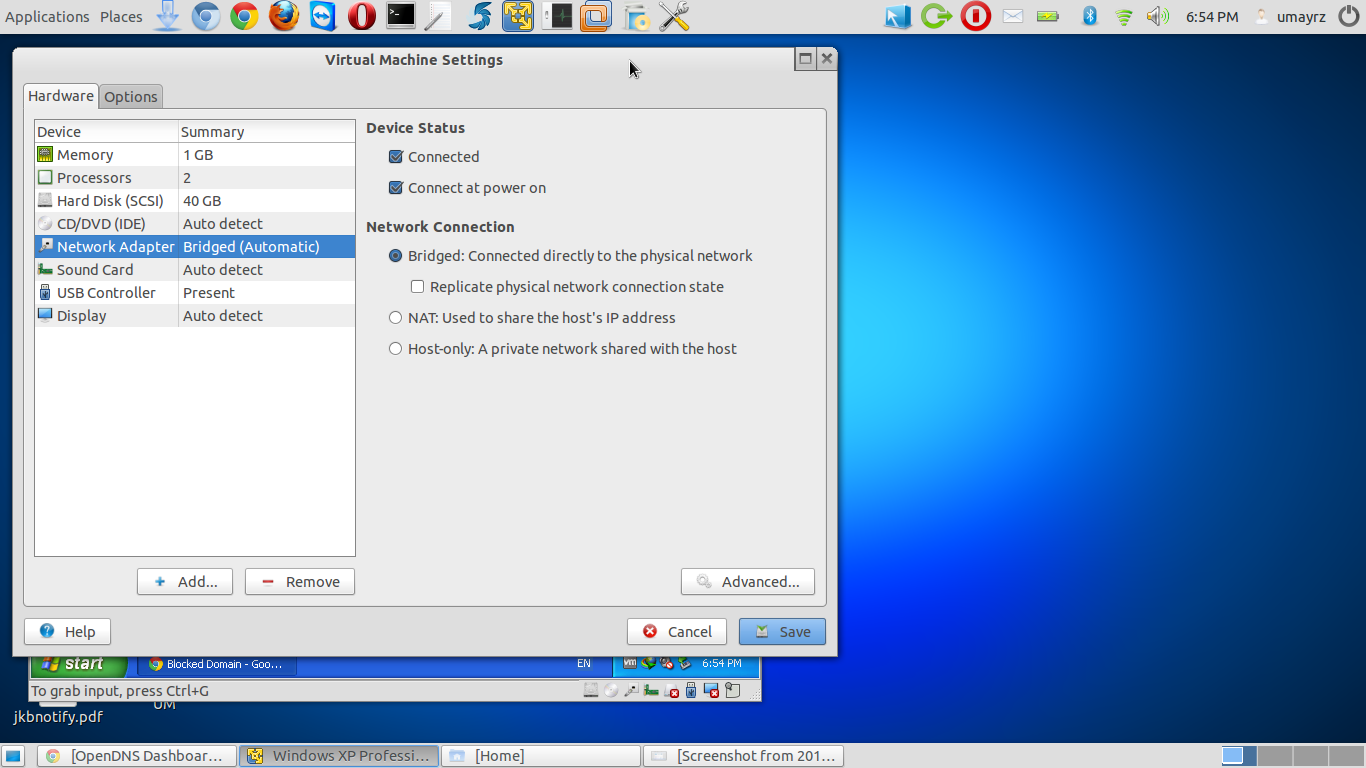Click the blue download arrow launcher
Viewport: 1366px width, 768px height.
click(168, 16)
